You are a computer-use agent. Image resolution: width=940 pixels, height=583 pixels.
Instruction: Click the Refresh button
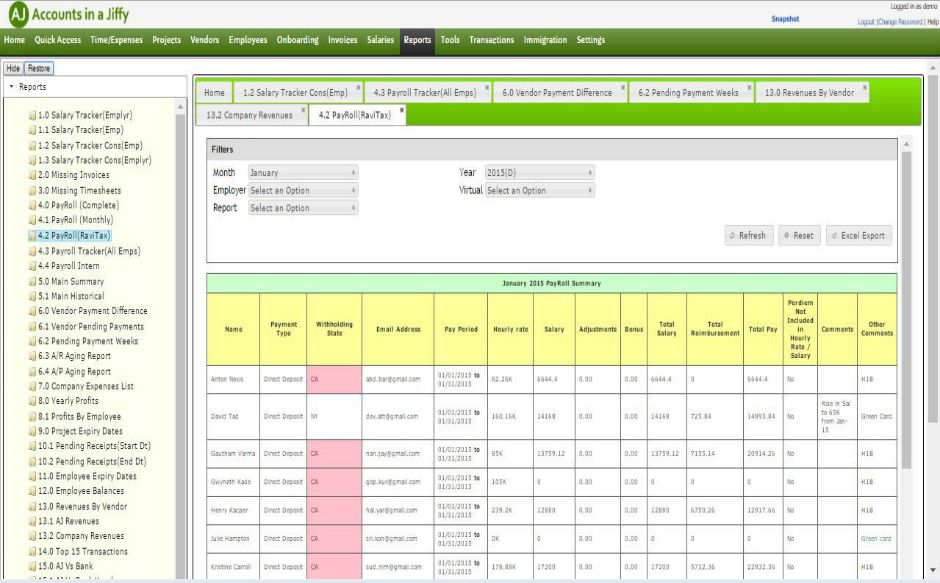(749, 236)
